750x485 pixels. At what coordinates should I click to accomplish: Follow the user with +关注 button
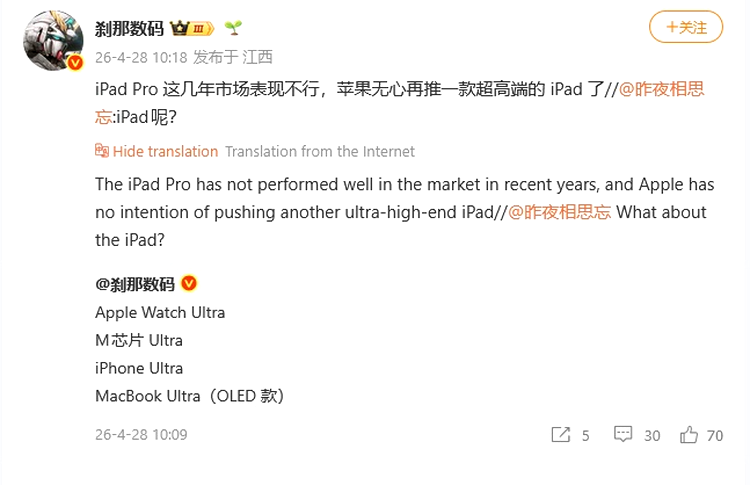686,27
